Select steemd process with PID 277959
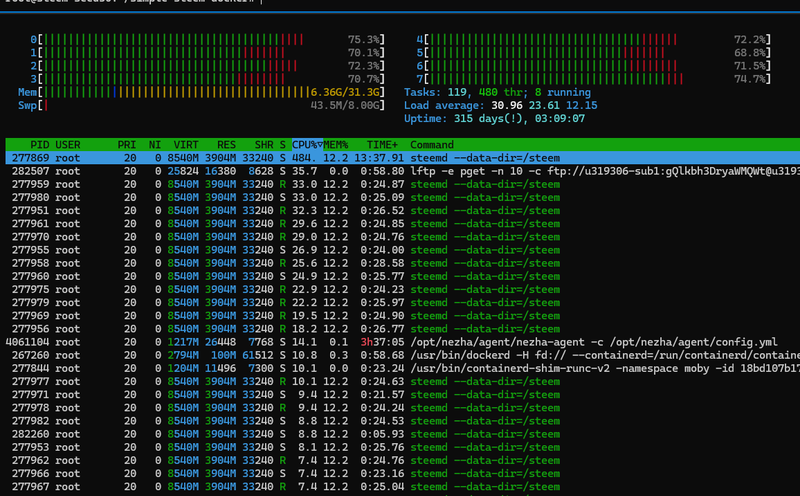 click(400, 184)
